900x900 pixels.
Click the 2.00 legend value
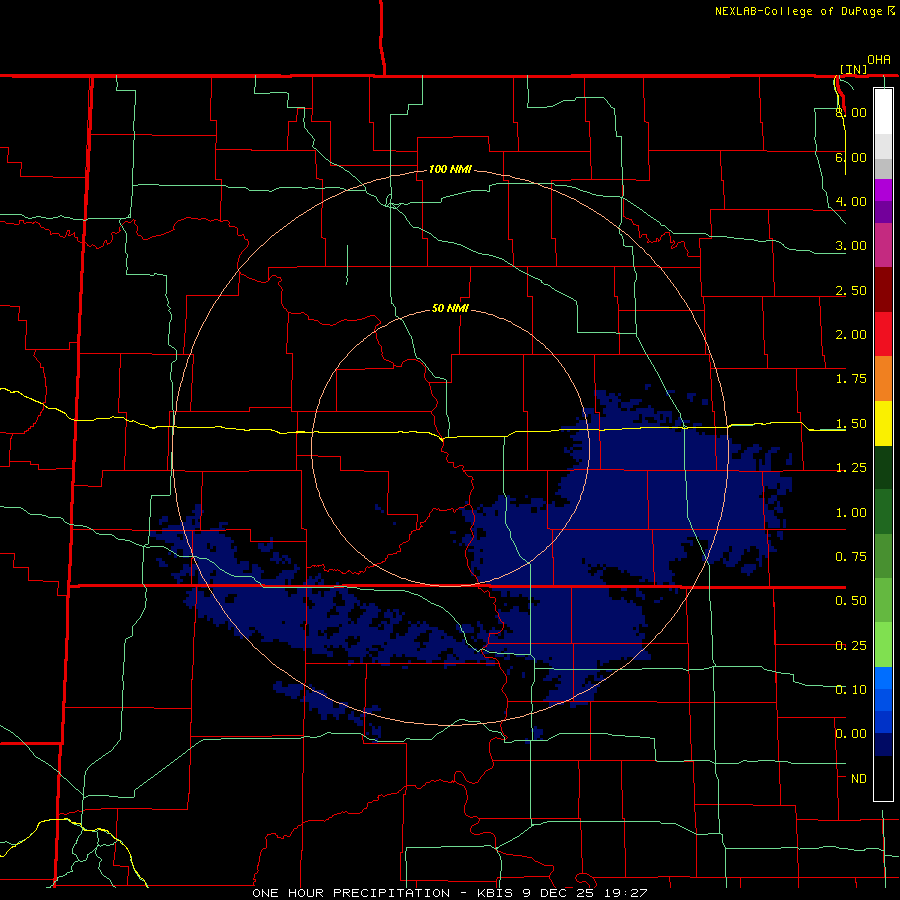pyautogui.click(x=851, y=335)
